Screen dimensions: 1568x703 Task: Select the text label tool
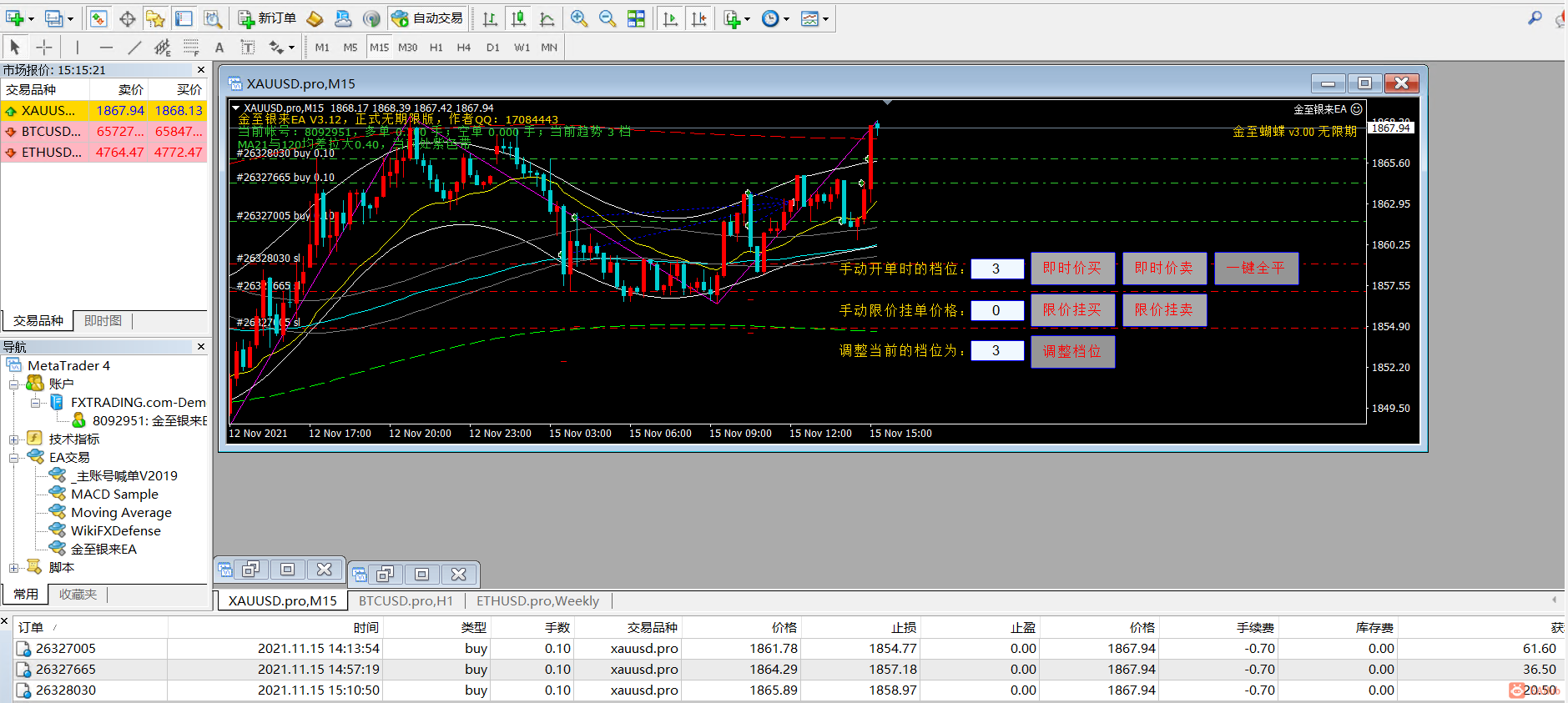point(248,48)
